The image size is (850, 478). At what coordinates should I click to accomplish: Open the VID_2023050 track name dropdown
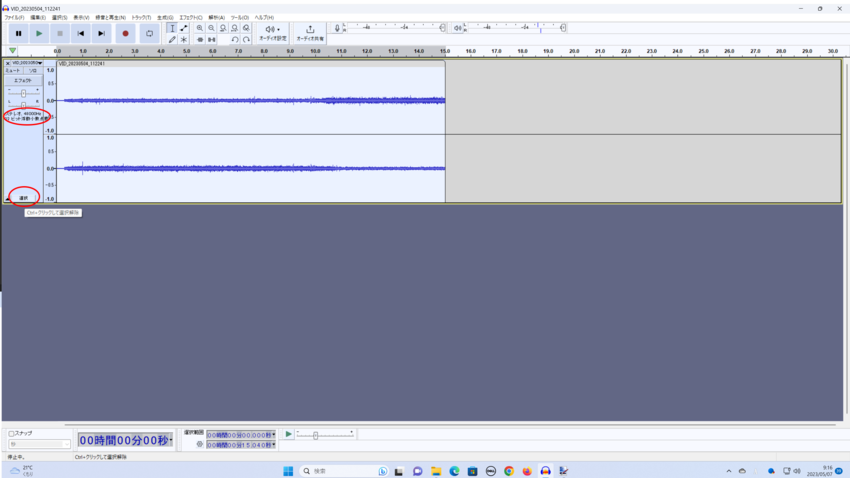tap(27, 63)
